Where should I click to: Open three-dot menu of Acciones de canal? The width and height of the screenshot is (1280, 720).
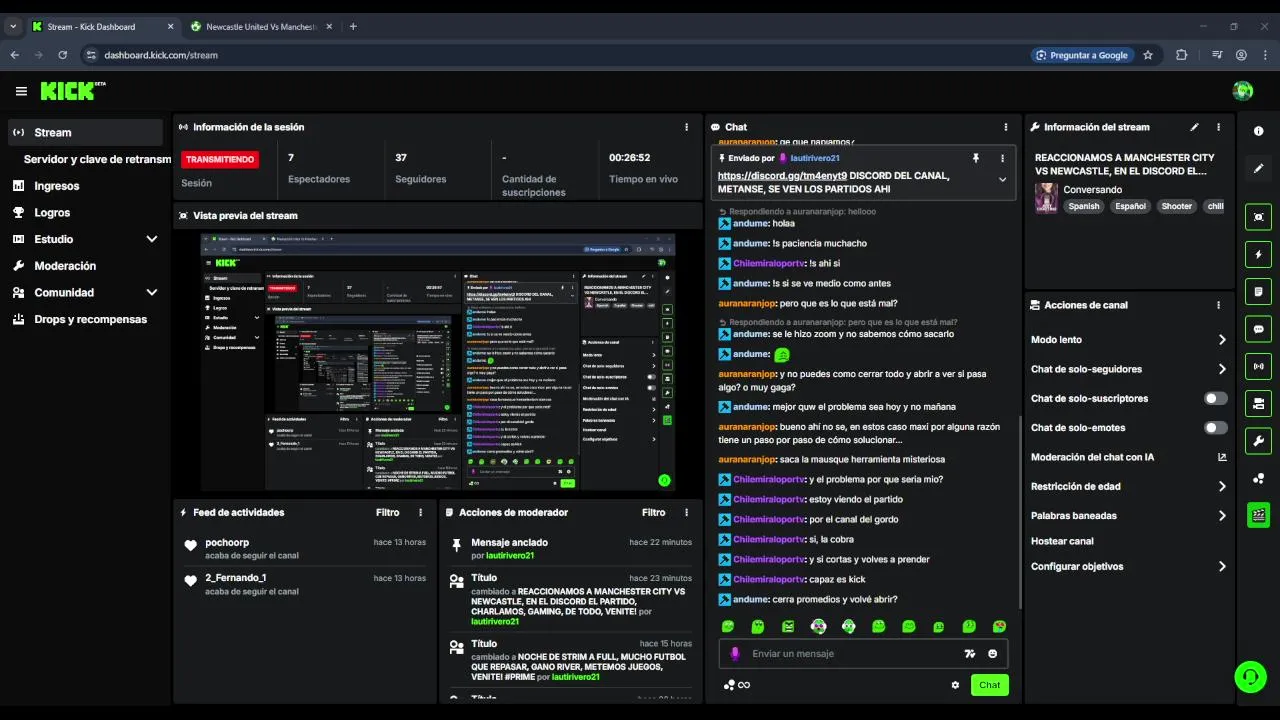point(1218,305)
